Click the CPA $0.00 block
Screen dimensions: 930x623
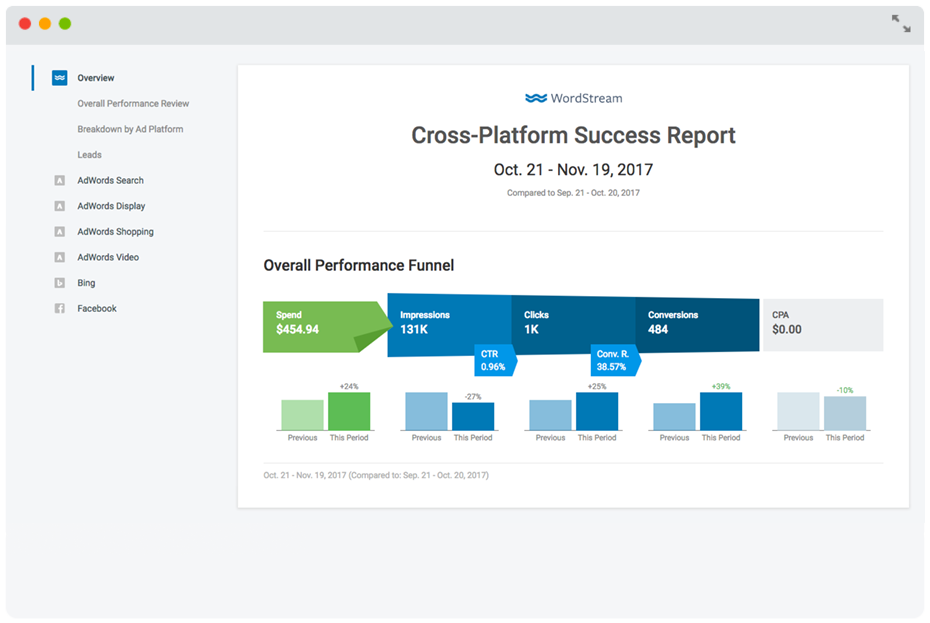[x=823, y=325]
